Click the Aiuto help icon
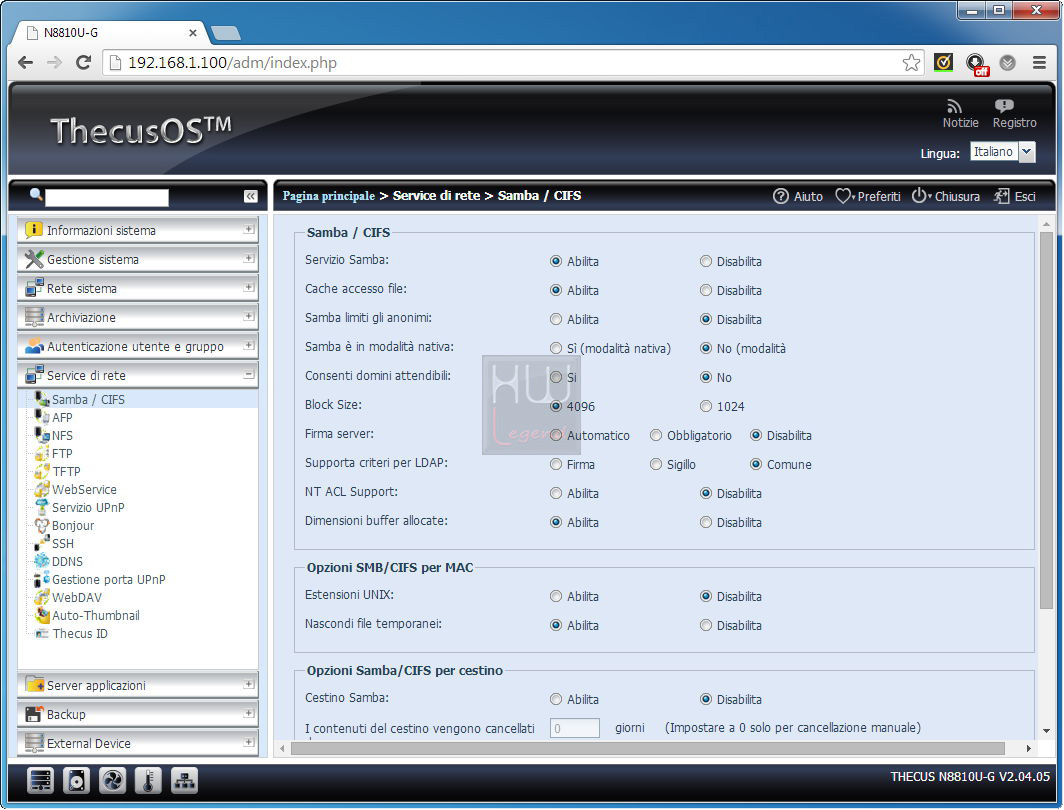Screen dimensions: 1064x810 tap(780, 196)
